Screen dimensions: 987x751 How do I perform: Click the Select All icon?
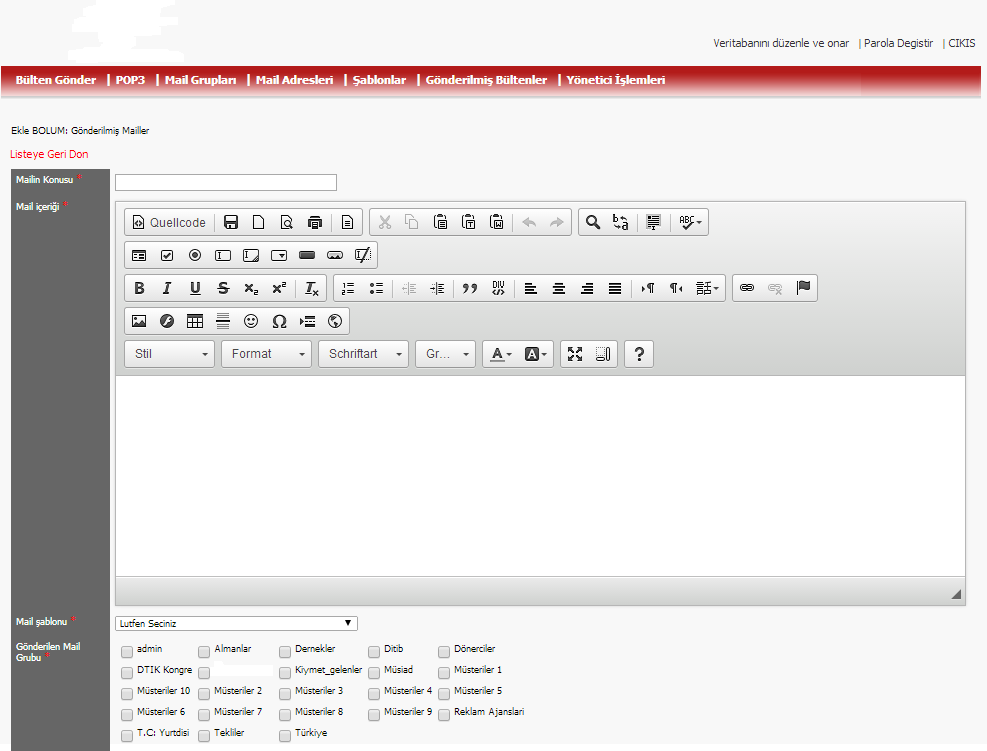653,222
